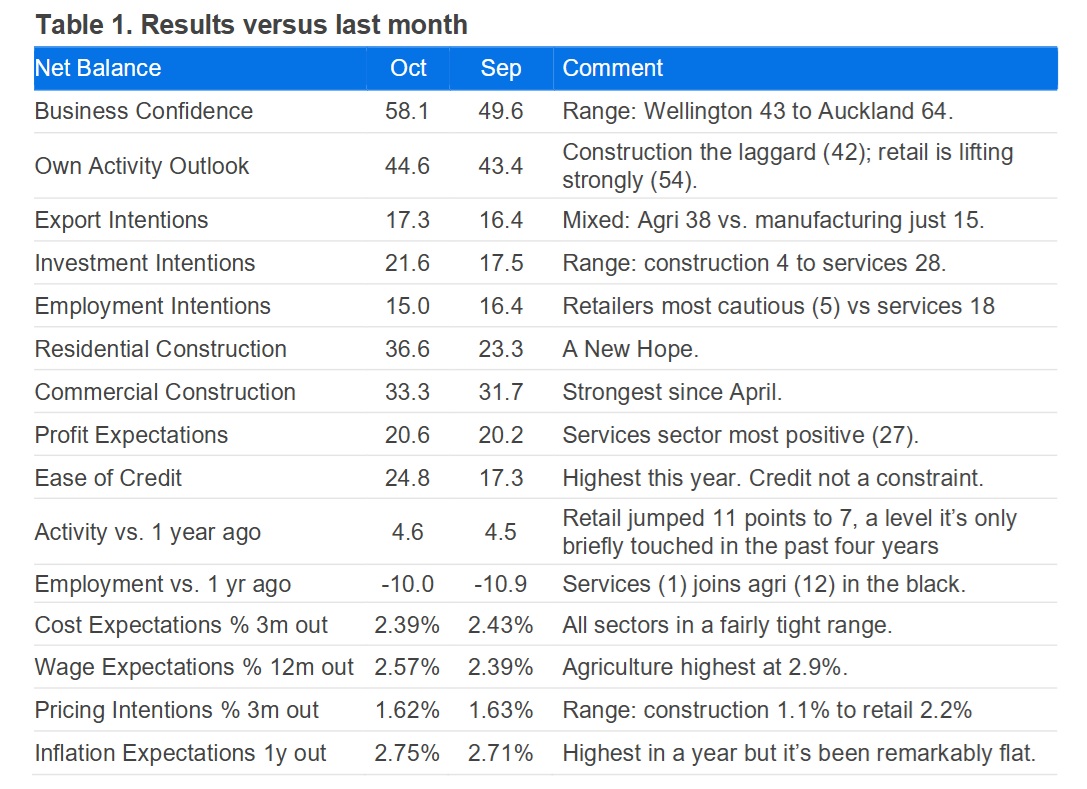1087x789 pixels.
Task: Select the "Comment" column header
Action: point(613,68)
